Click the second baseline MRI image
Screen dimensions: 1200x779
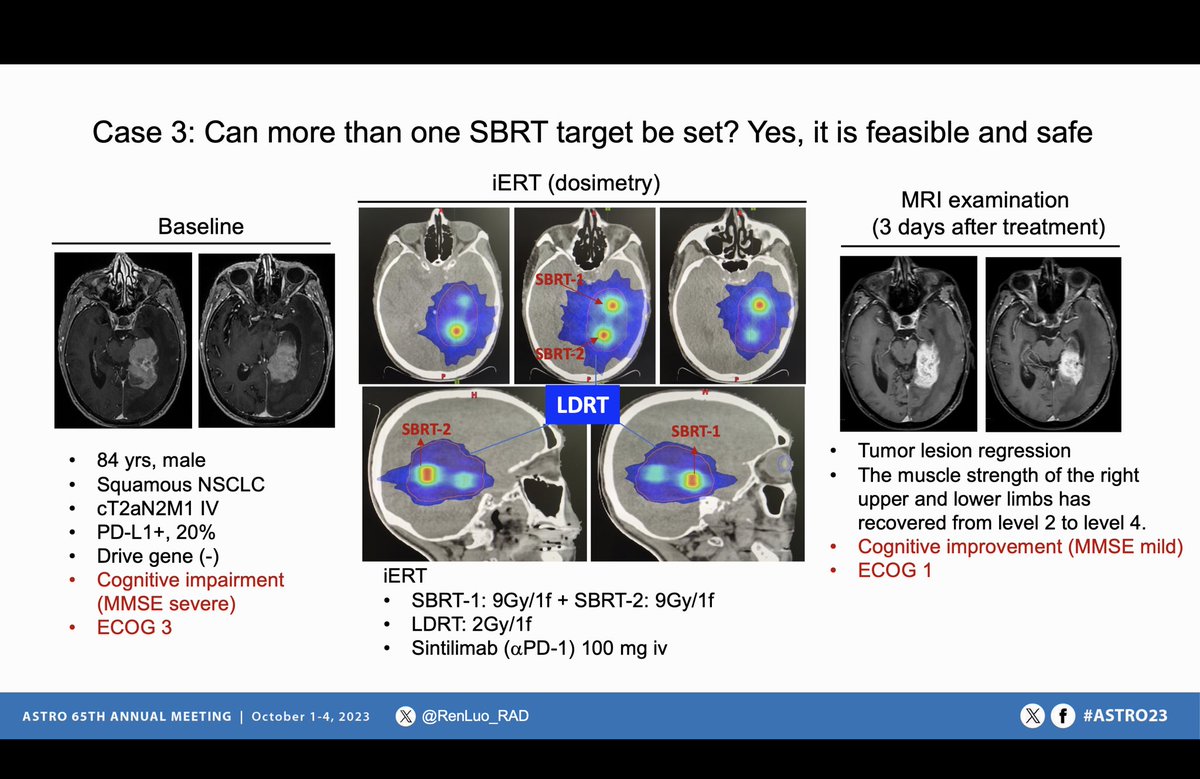point(265,339)
